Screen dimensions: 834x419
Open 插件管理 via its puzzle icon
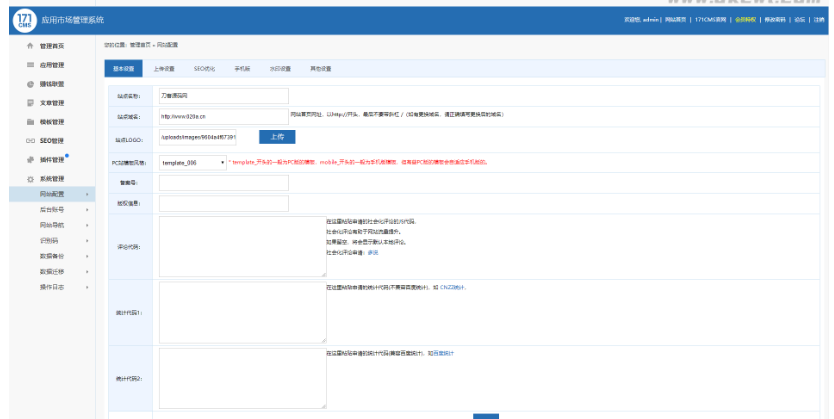pyautogui.click(x=30, y=160)
